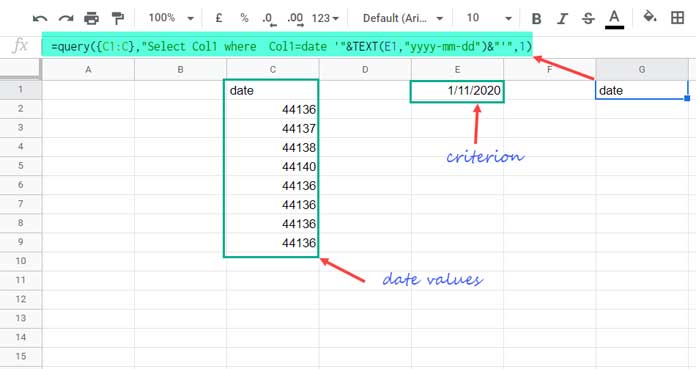Select column B header
The image size is (696, 369).
[x=180, y=69]
